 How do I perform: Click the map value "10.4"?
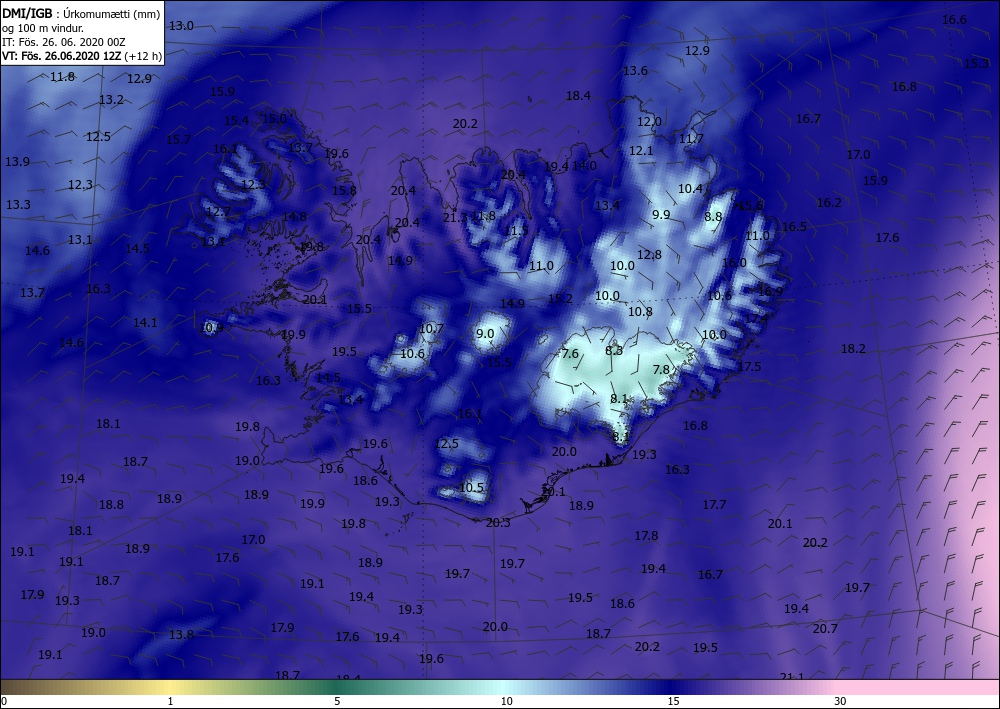(690, 188)
